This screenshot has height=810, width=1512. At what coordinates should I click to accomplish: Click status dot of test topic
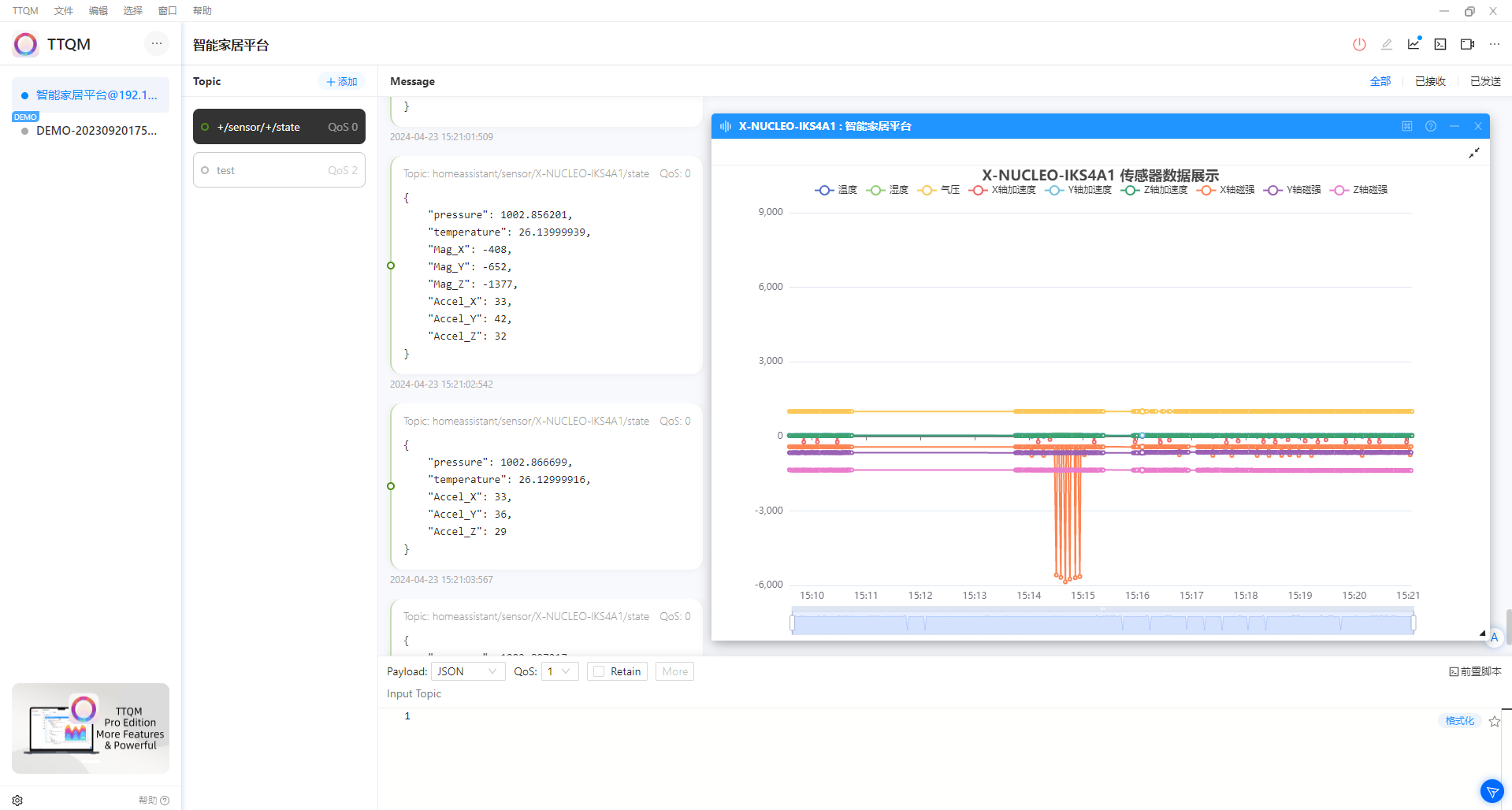(205, 170)
